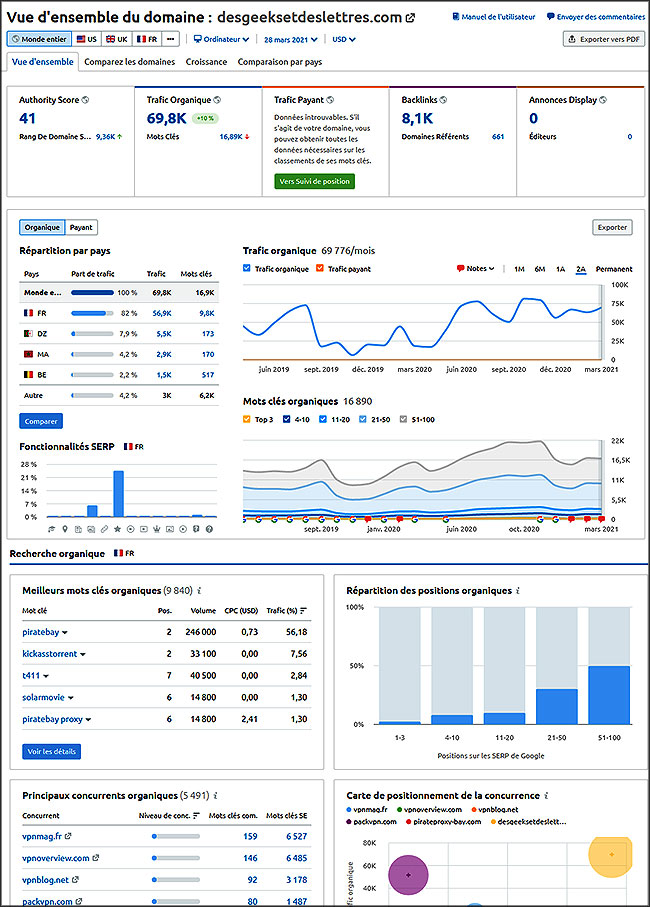This screenshot has width=650, height=907.
Task: Open Croissance tab
Action: tap(206, 62)
